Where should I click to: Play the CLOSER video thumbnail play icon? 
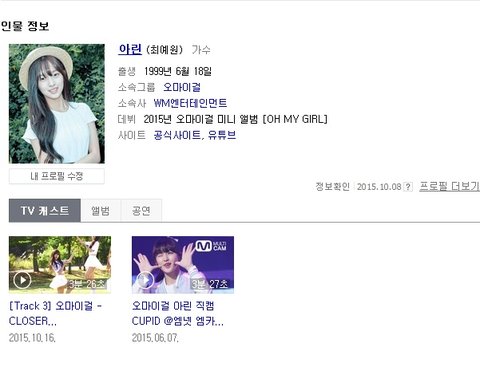coord(22,280)
